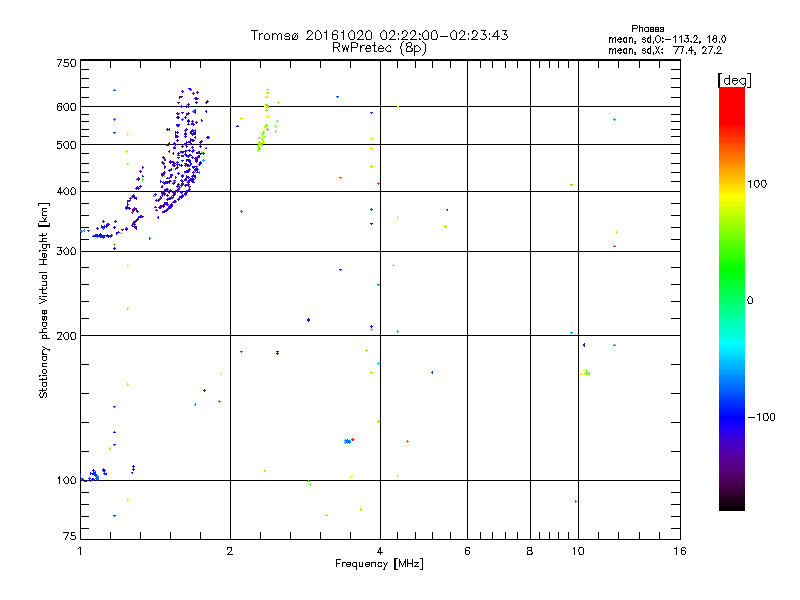Click the x-axis tick label '6'
The width and height of the screenshot is (800, 600).
467,551
